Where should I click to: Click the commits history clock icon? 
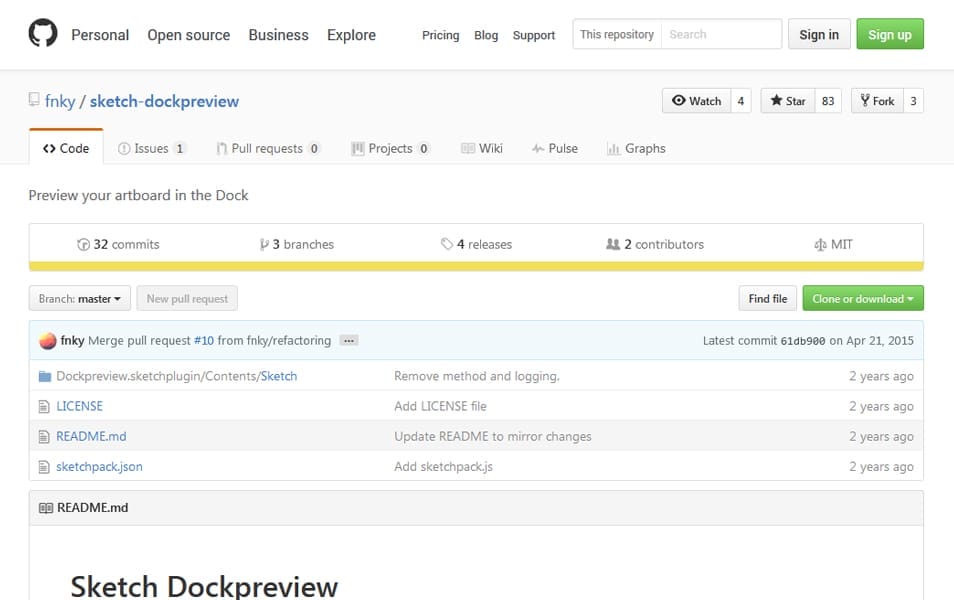coord(83,245)
